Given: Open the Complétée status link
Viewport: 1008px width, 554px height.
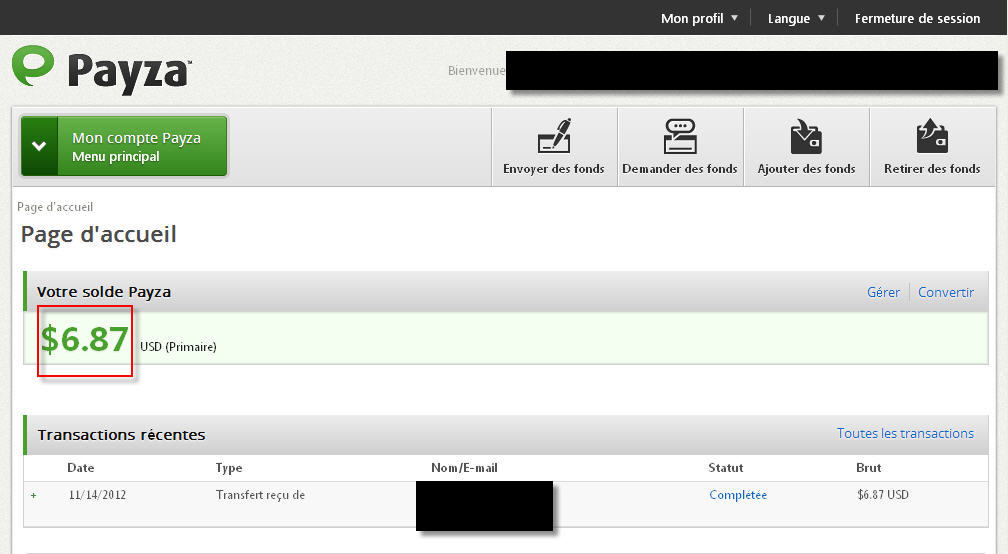Looking at the screenshot, I should tap(738, 495).
